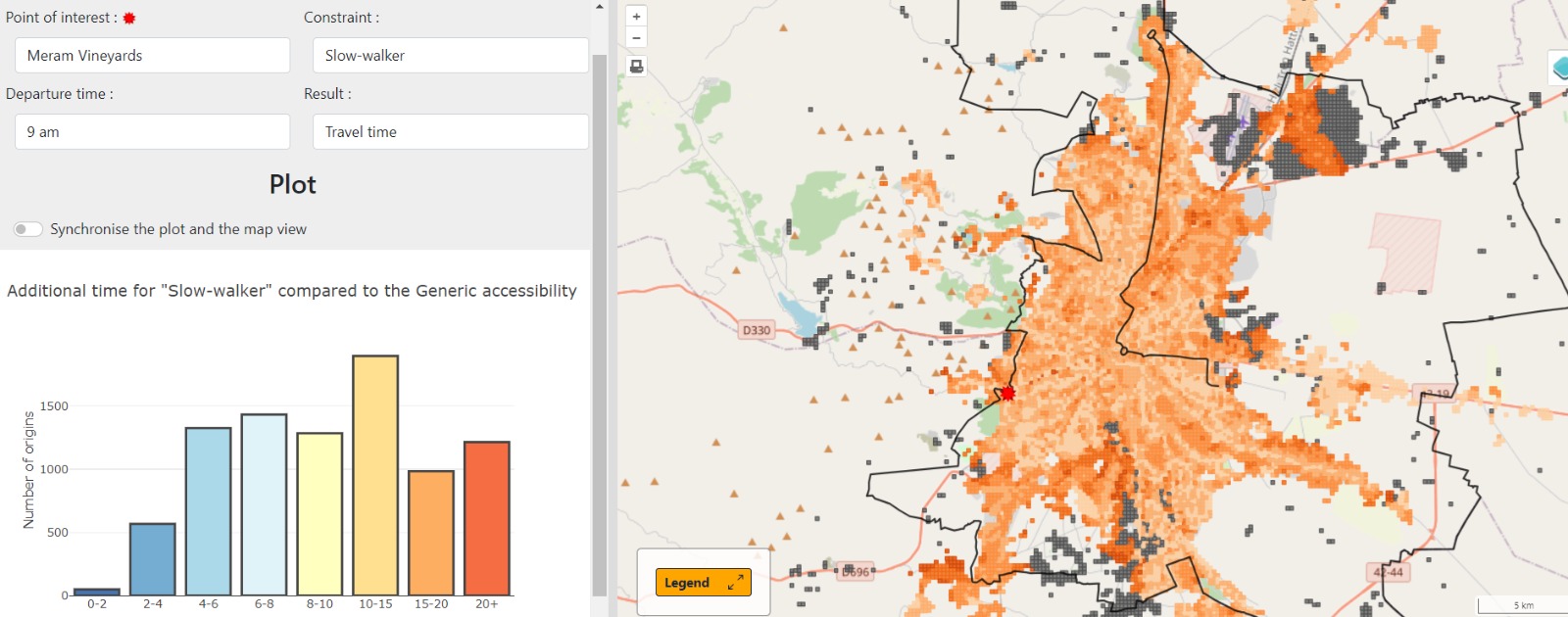The width and height of the screenshot is (1568, 617).
Task: Select the 10-15 bar in chart
Action: [375, 476]
